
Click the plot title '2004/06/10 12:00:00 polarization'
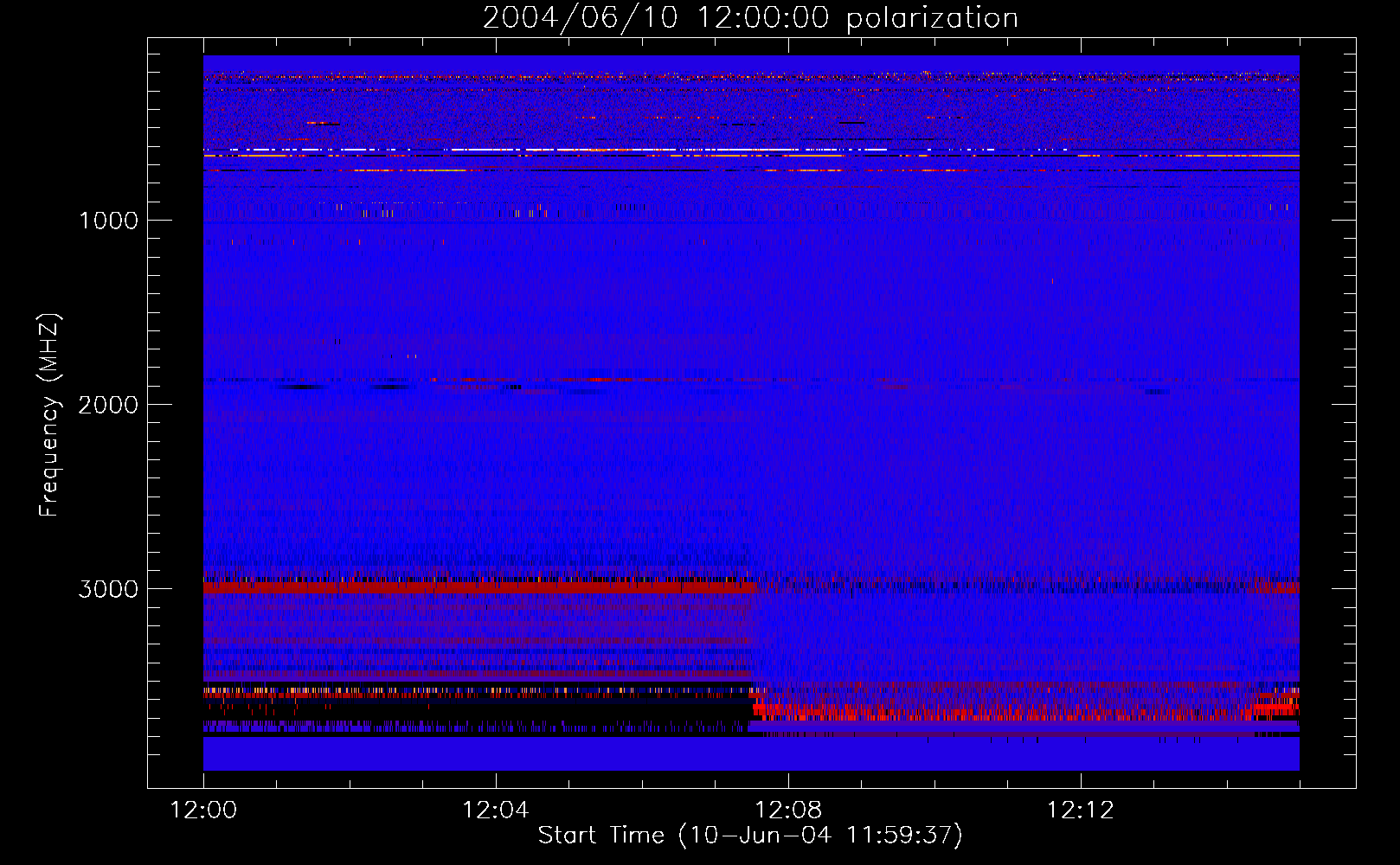coord(750,17)
